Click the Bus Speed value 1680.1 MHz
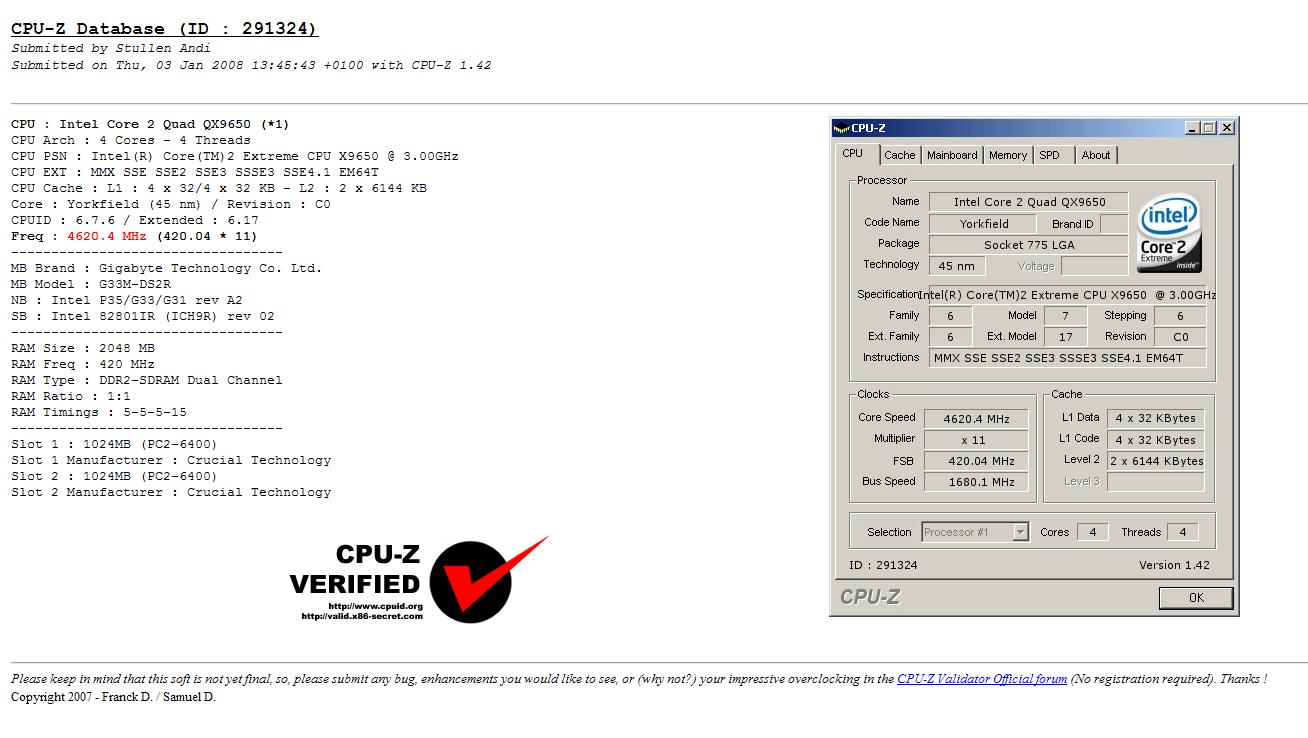The image size is (1308, 738). click(976, 482)
